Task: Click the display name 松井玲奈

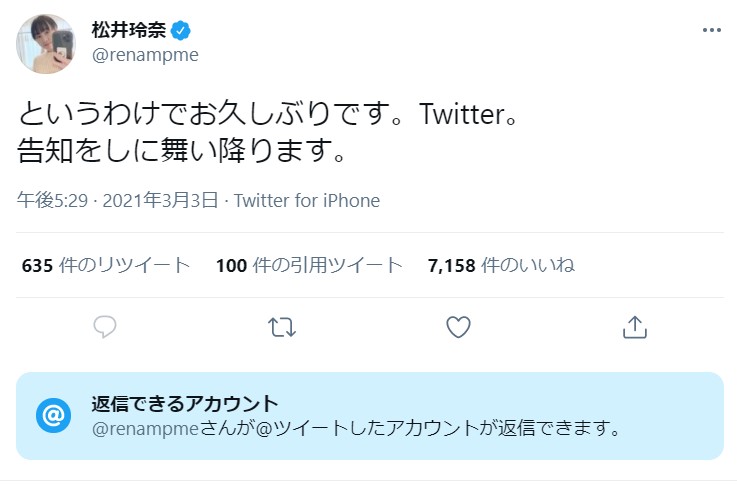Action: pyautogui.click(x=129, y=31)
